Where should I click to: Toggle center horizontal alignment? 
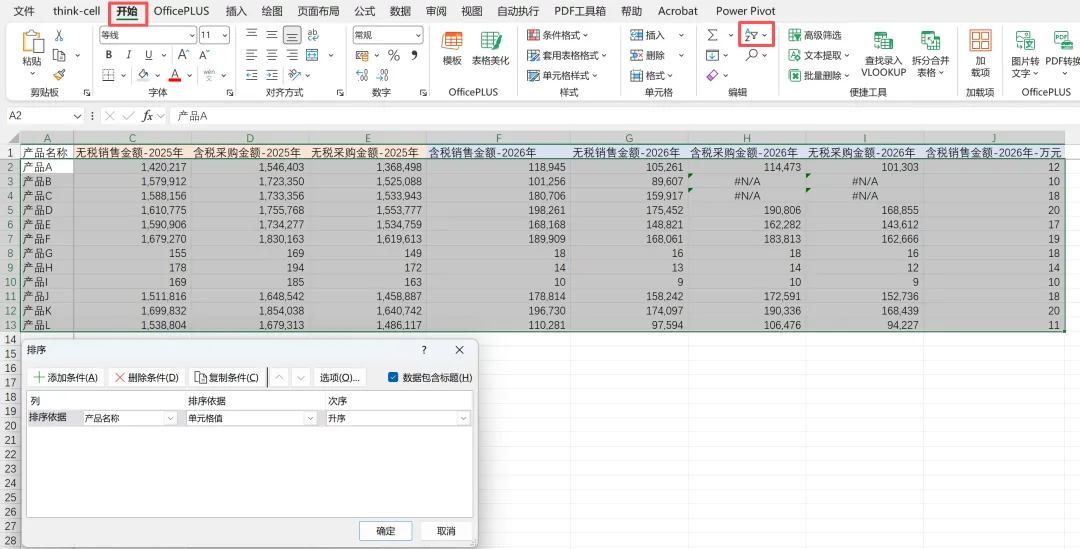click(272, 55)
